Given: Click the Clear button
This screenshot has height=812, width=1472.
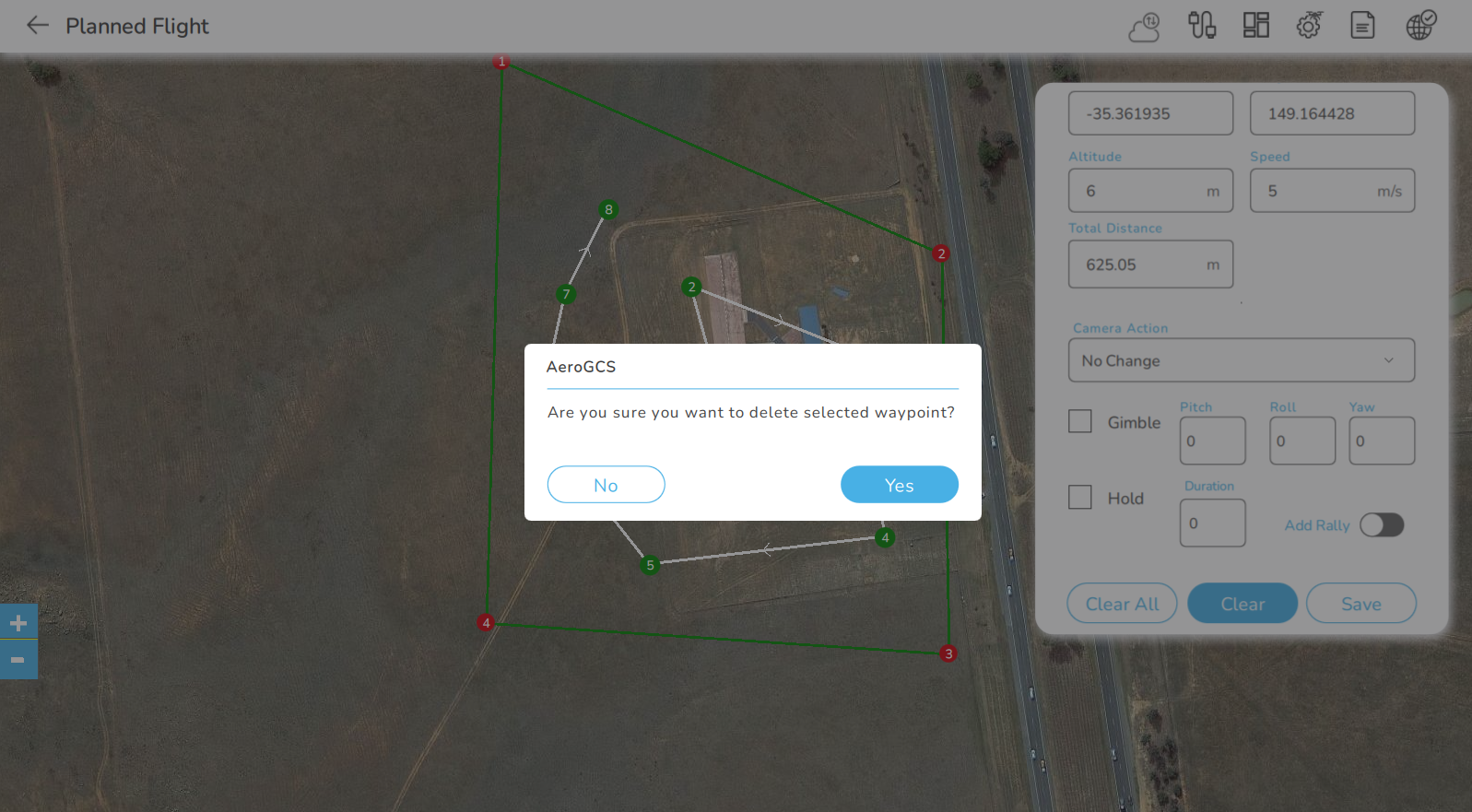Looking at the screenshot, I should 1242,604.
